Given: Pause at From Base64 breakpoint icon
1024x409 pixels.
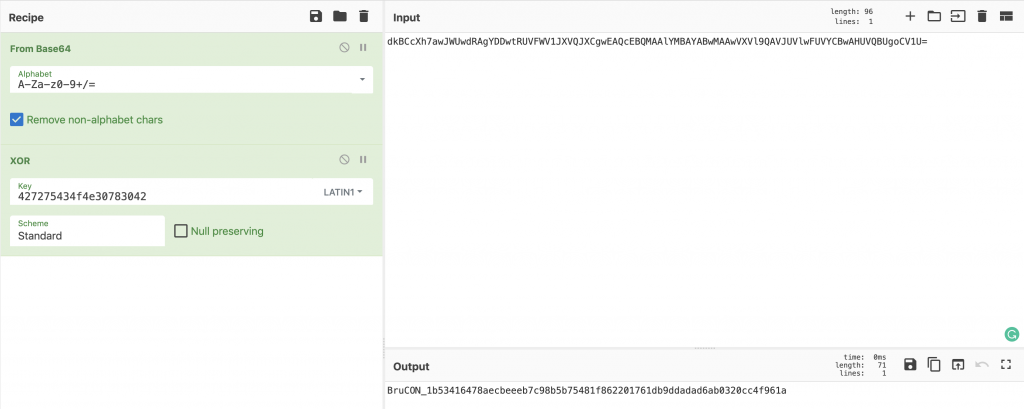Looking at the screenshot, I should click(363, 48).
